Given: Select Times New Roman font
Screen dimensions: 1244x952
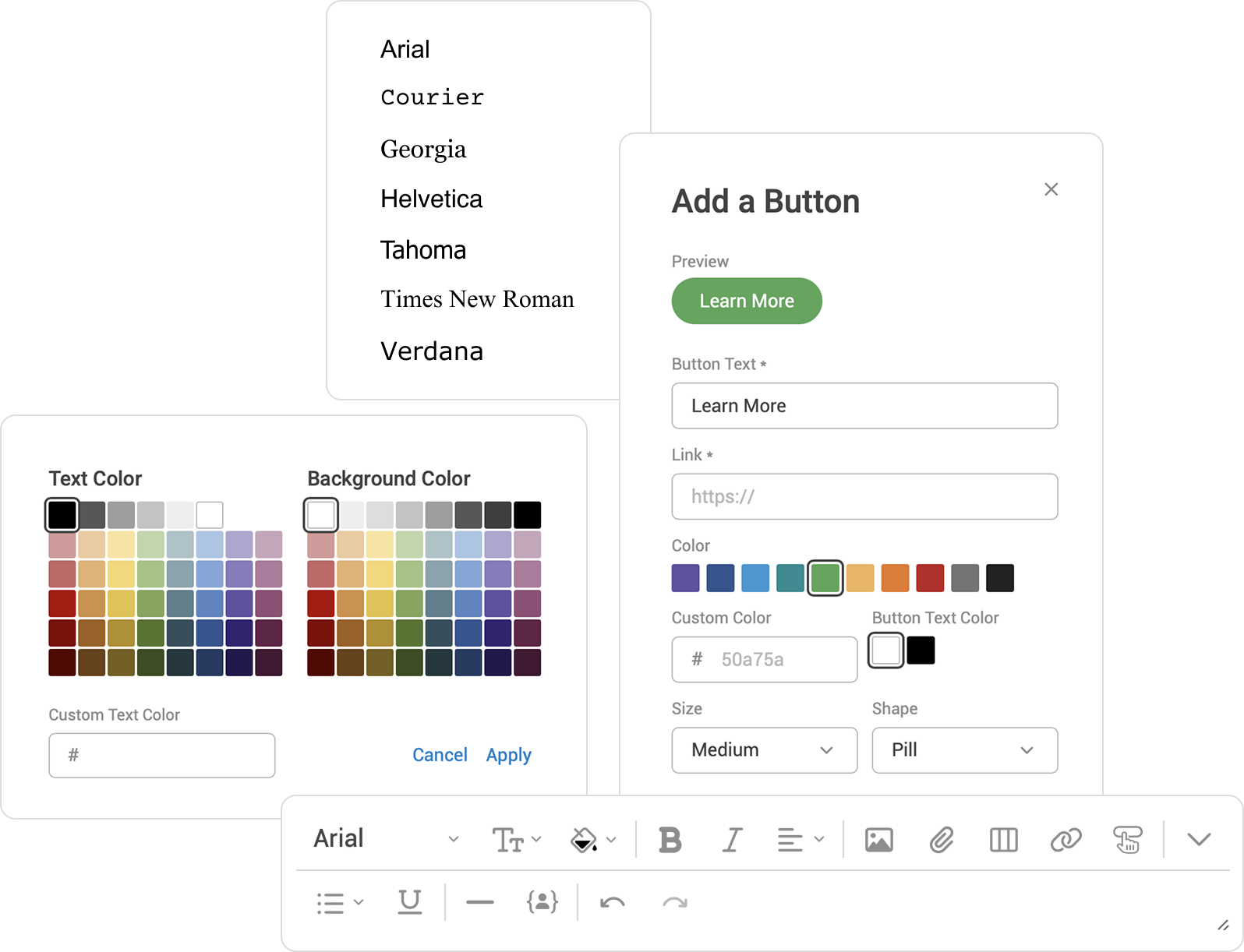Looking at the screenshot, I should pos(477,299).
